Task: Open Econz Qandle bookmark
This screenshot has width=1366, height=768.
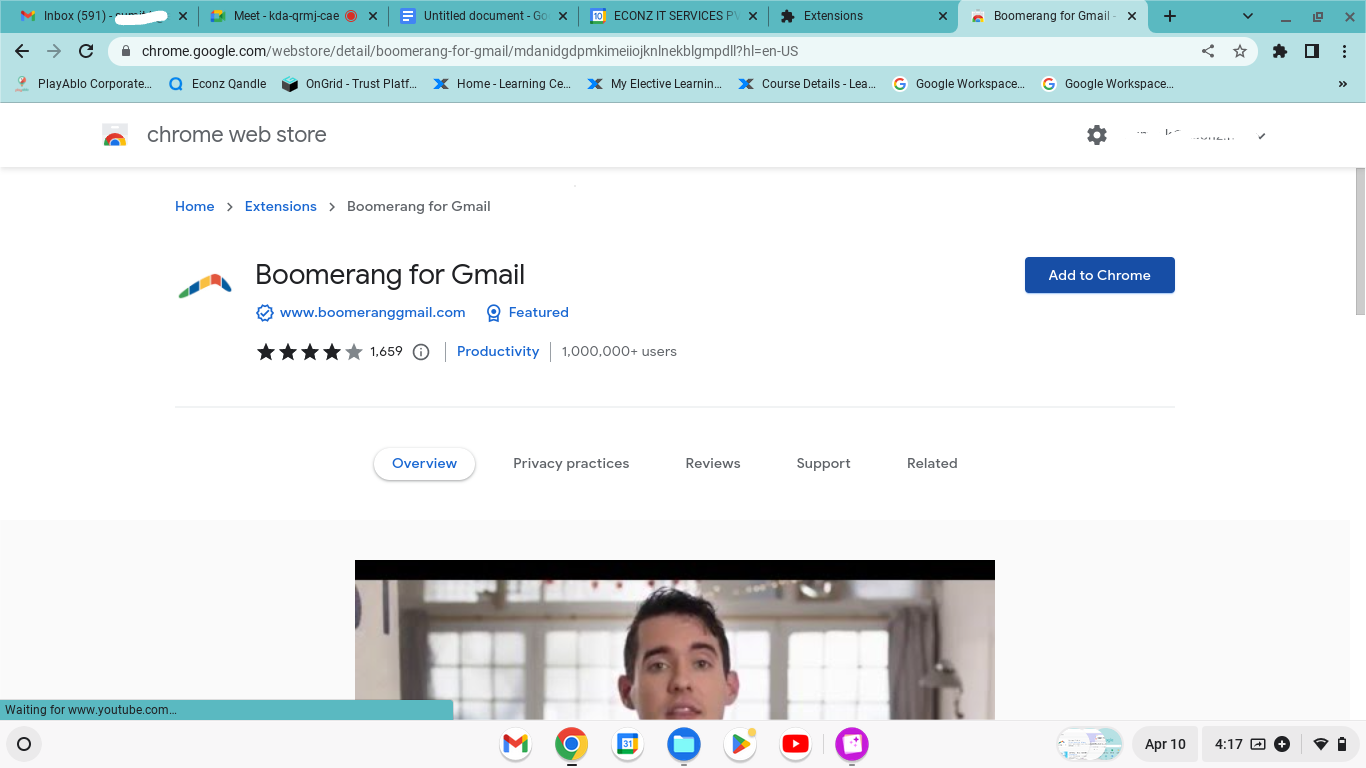Action: coord(217,84)
